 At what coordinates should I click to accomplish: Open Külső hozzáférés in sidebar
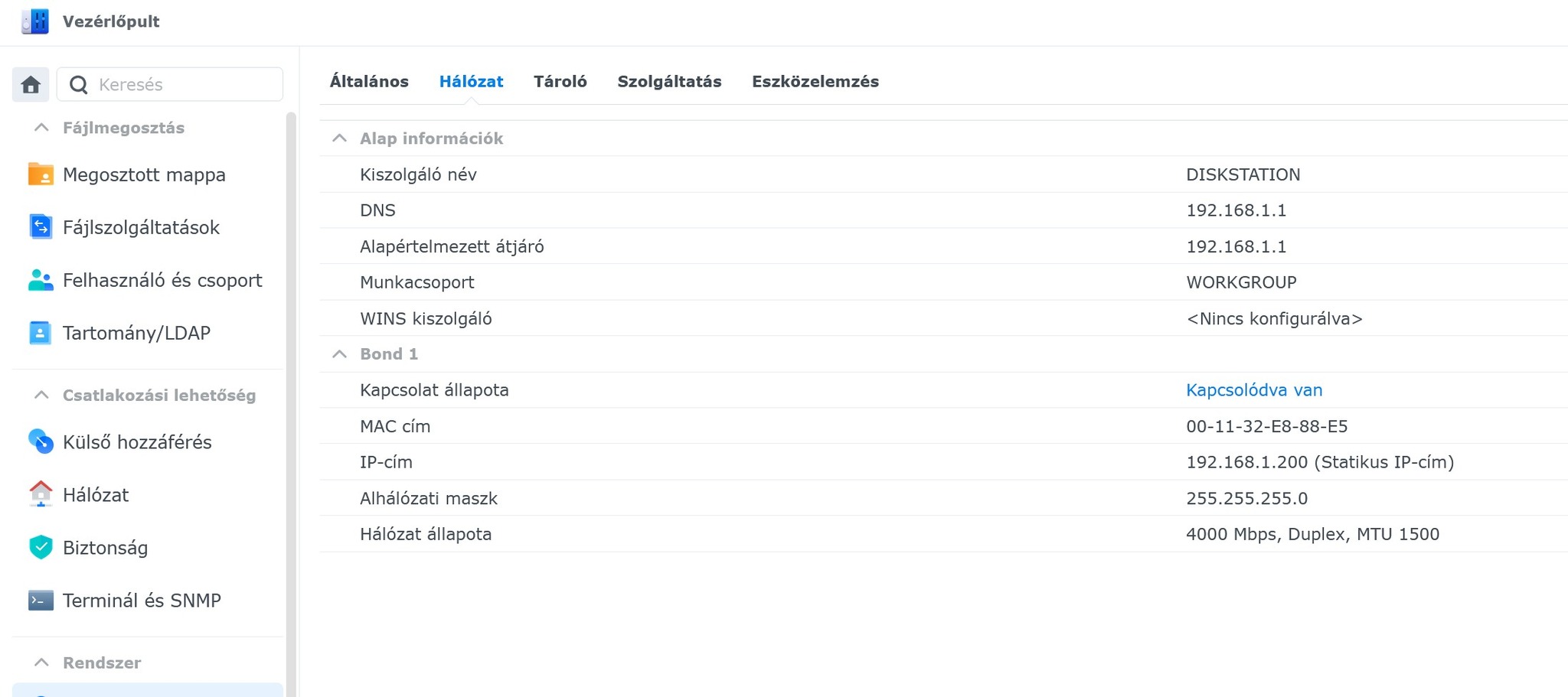pos(137,442)
